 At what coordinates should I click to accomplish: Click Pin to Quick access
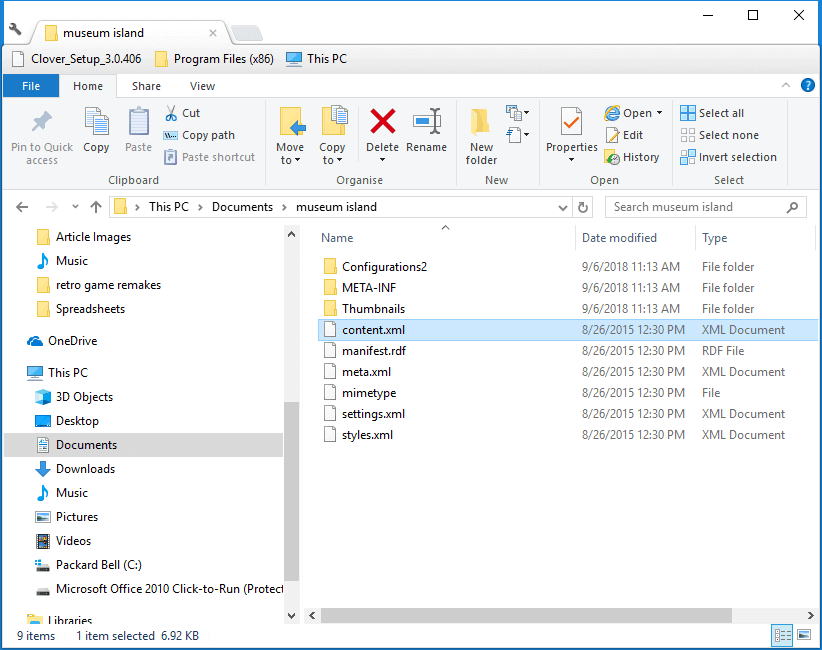coord(42,137)
